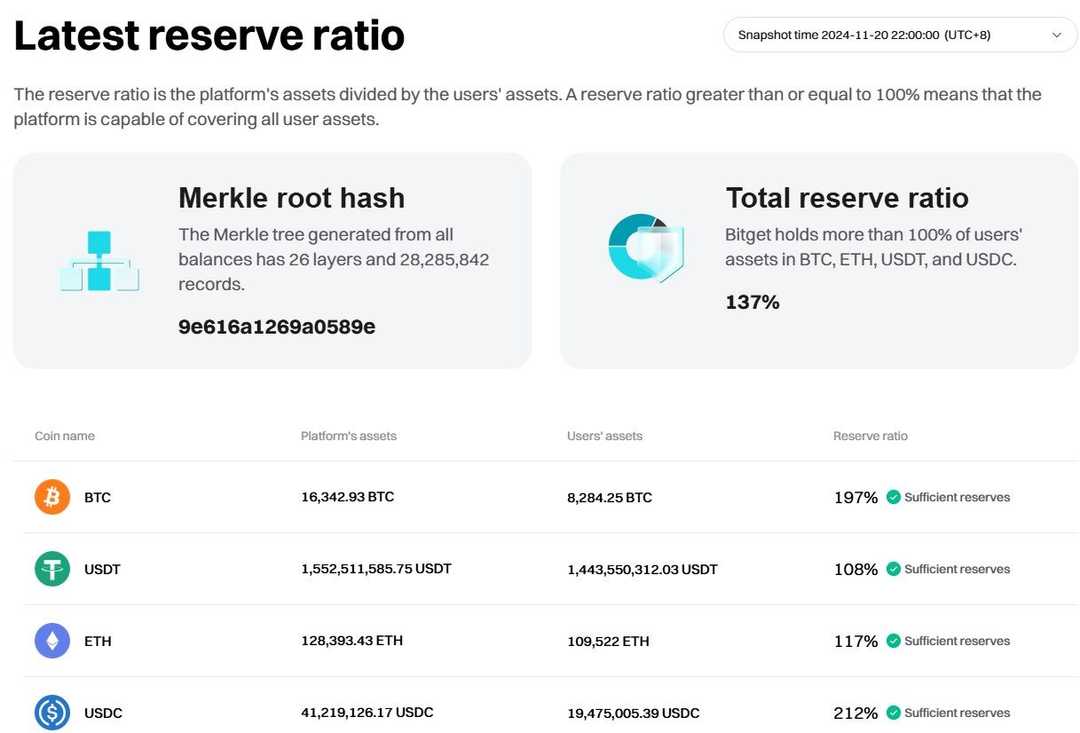This screenshot has height=733, width=1080.
Task: Click the Bitcoin coin icon
Action: [52, 496]
